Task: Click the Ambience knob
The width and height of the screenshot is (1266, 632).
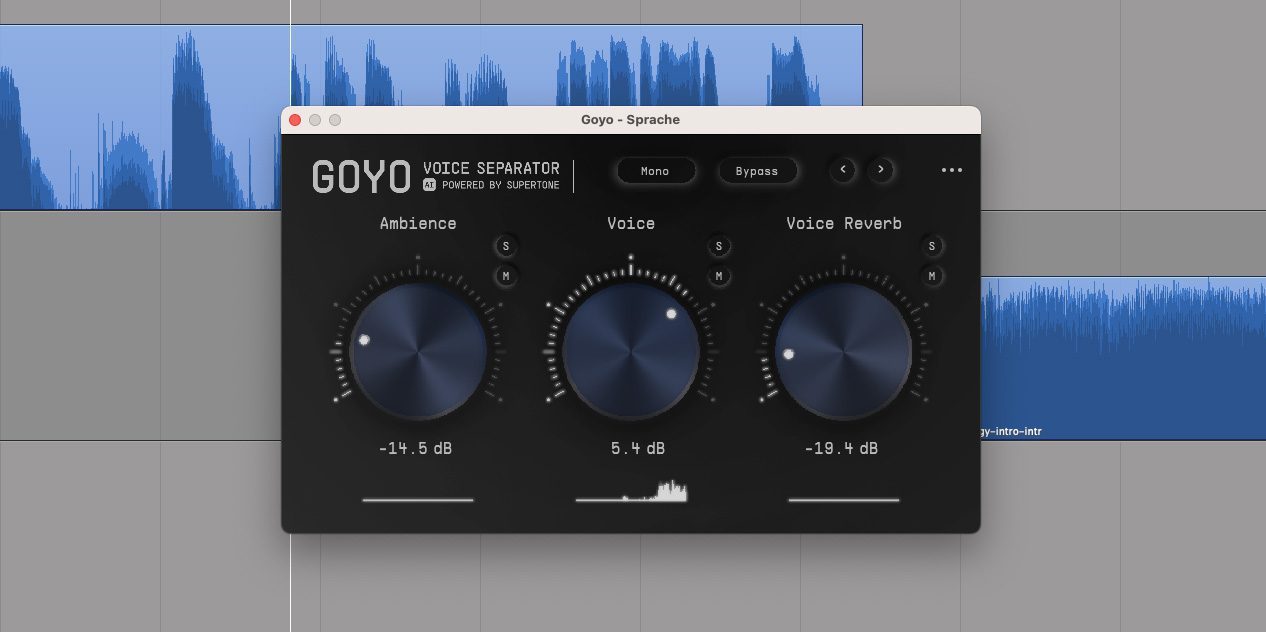Action: tap(418, 350)
